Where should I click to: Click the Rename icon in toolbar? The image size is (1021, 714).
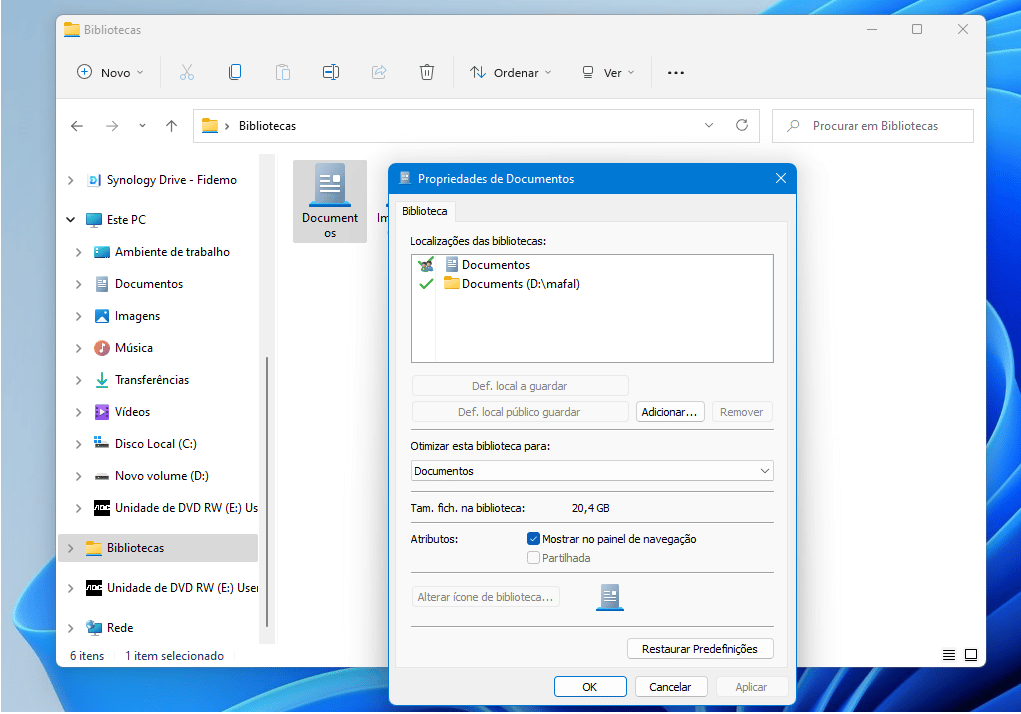331,72
